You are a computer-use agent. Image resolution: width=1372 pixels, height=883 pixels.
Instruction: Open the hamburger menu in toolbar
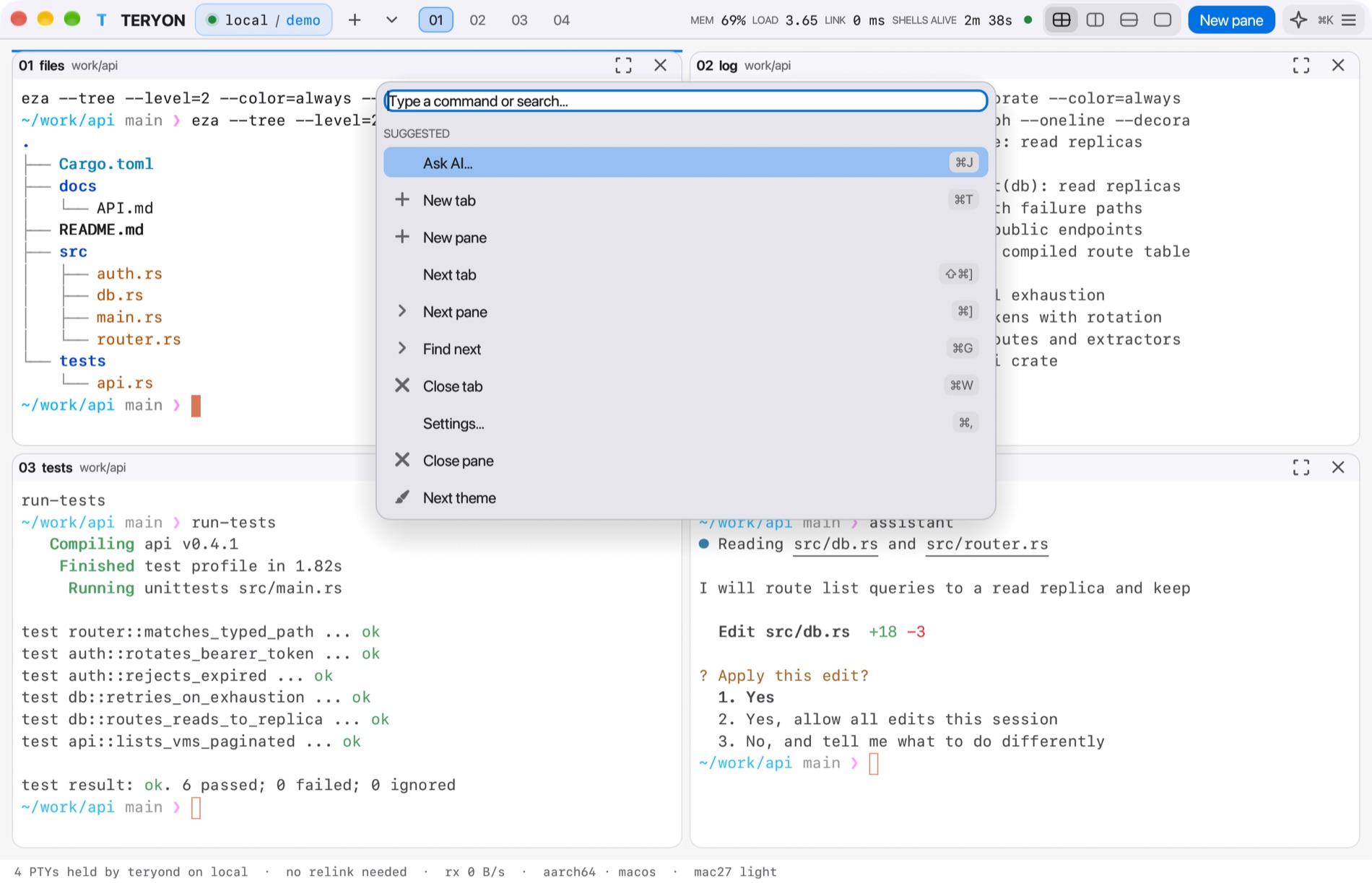tap(1348, 20)
